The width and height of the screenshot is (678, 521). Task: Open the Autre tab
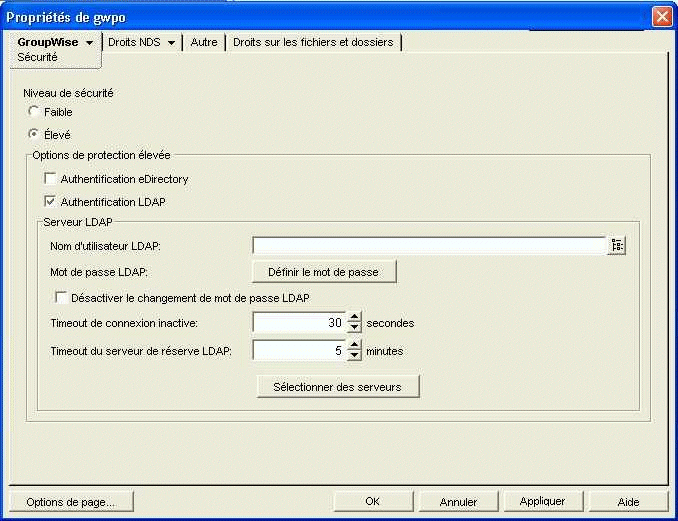click(x=204, y=42)
